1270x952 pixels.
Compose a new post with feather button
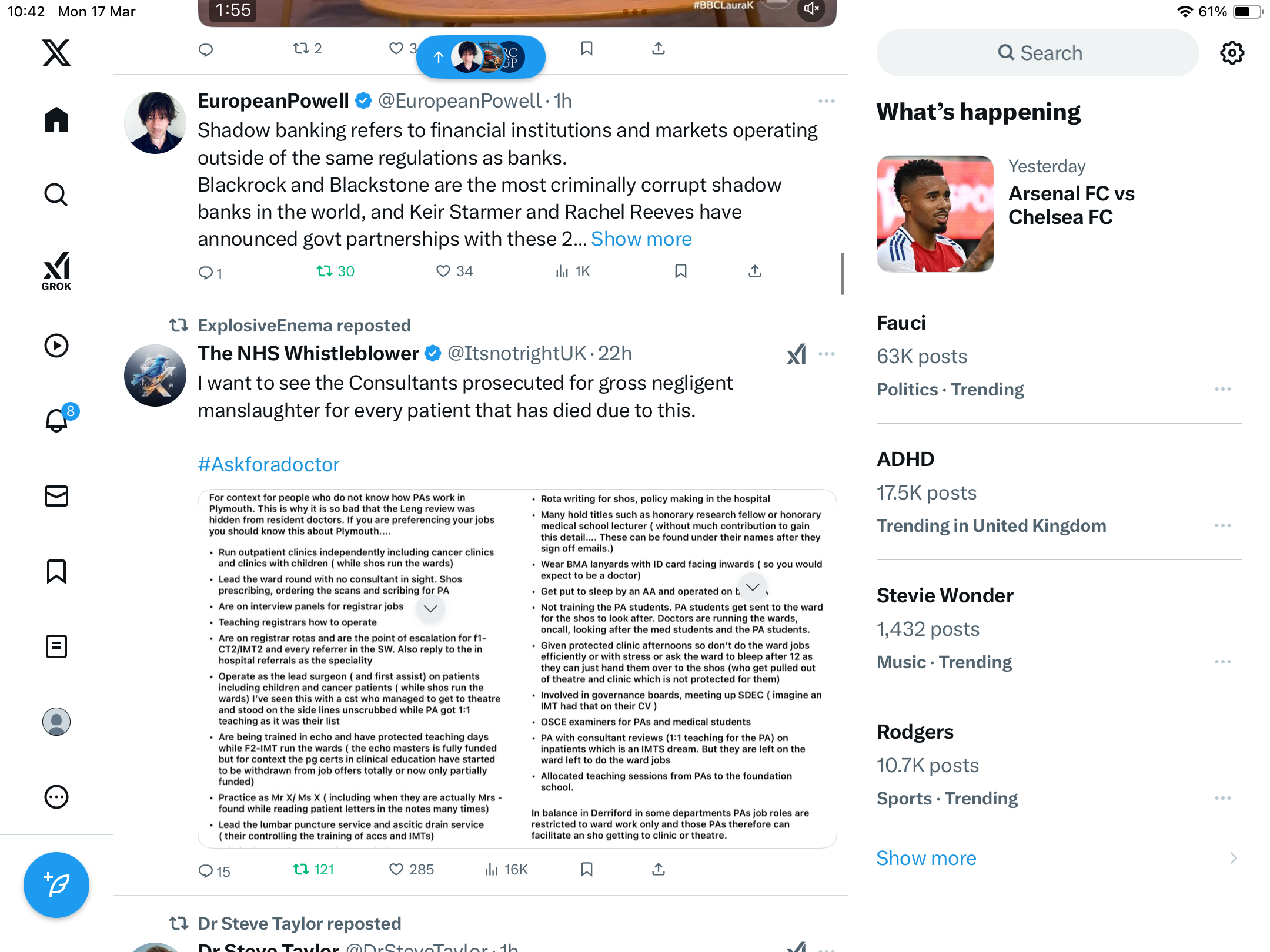click(56, 884)
